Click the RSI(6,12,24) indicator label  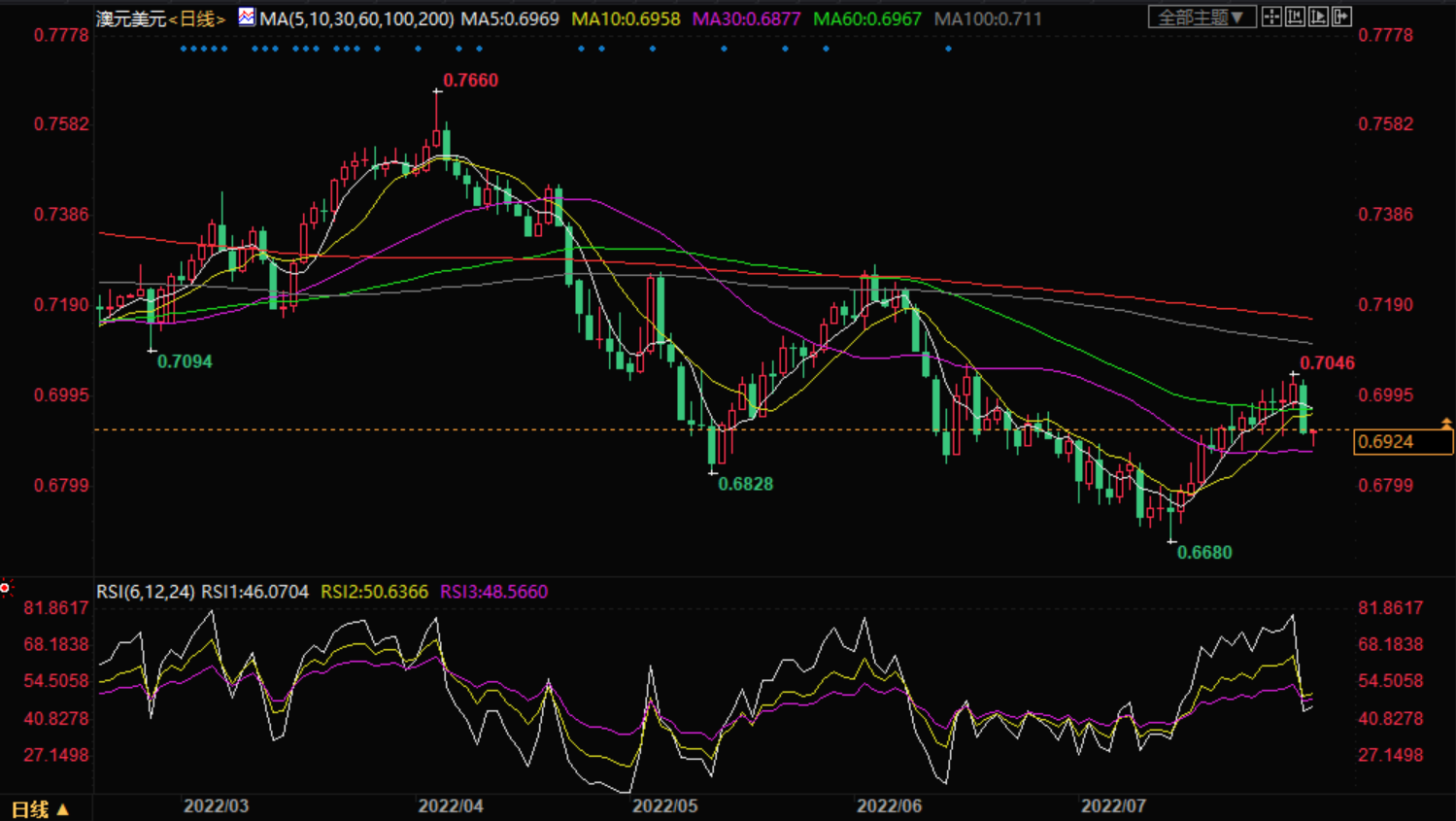146,592
